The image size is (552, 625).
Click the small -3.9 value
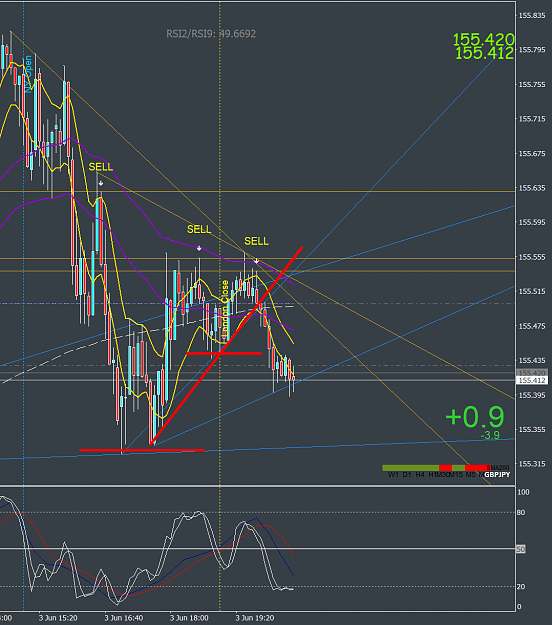(x=490, y=435)
